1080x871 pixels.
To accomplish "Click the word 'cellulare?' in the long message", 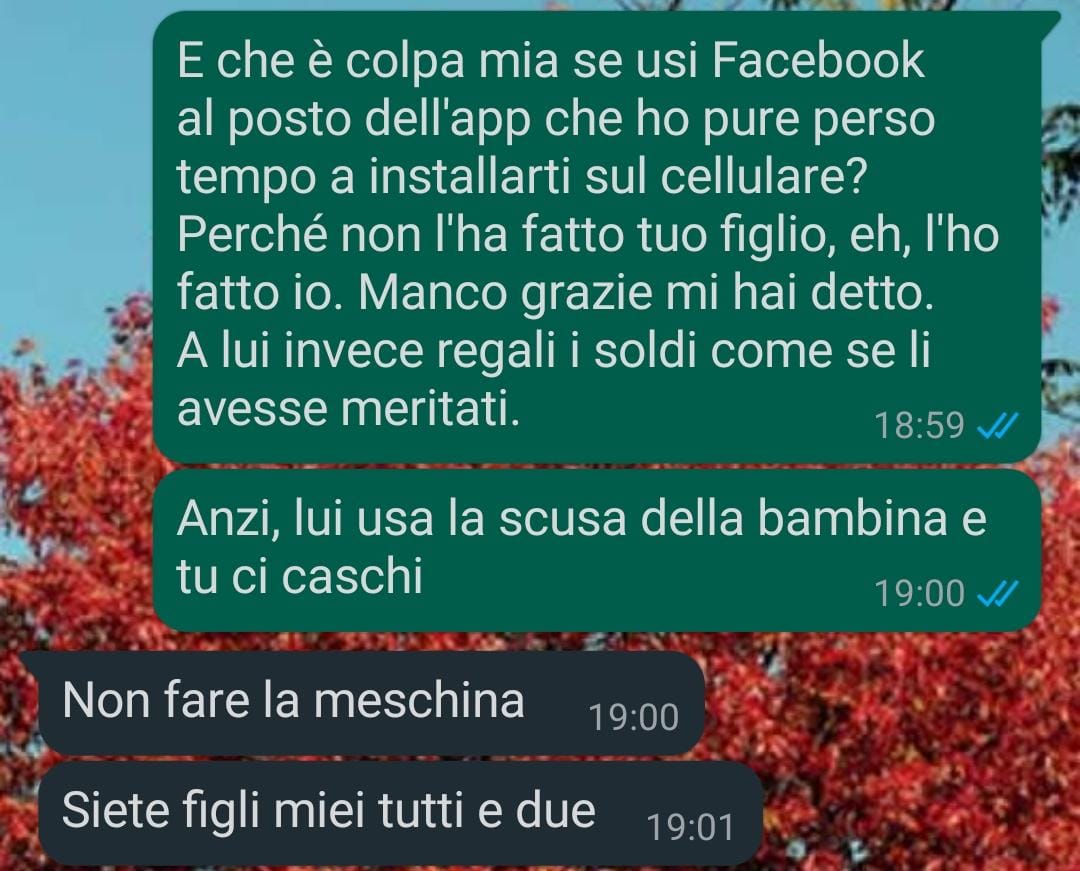I will (762, 177).
